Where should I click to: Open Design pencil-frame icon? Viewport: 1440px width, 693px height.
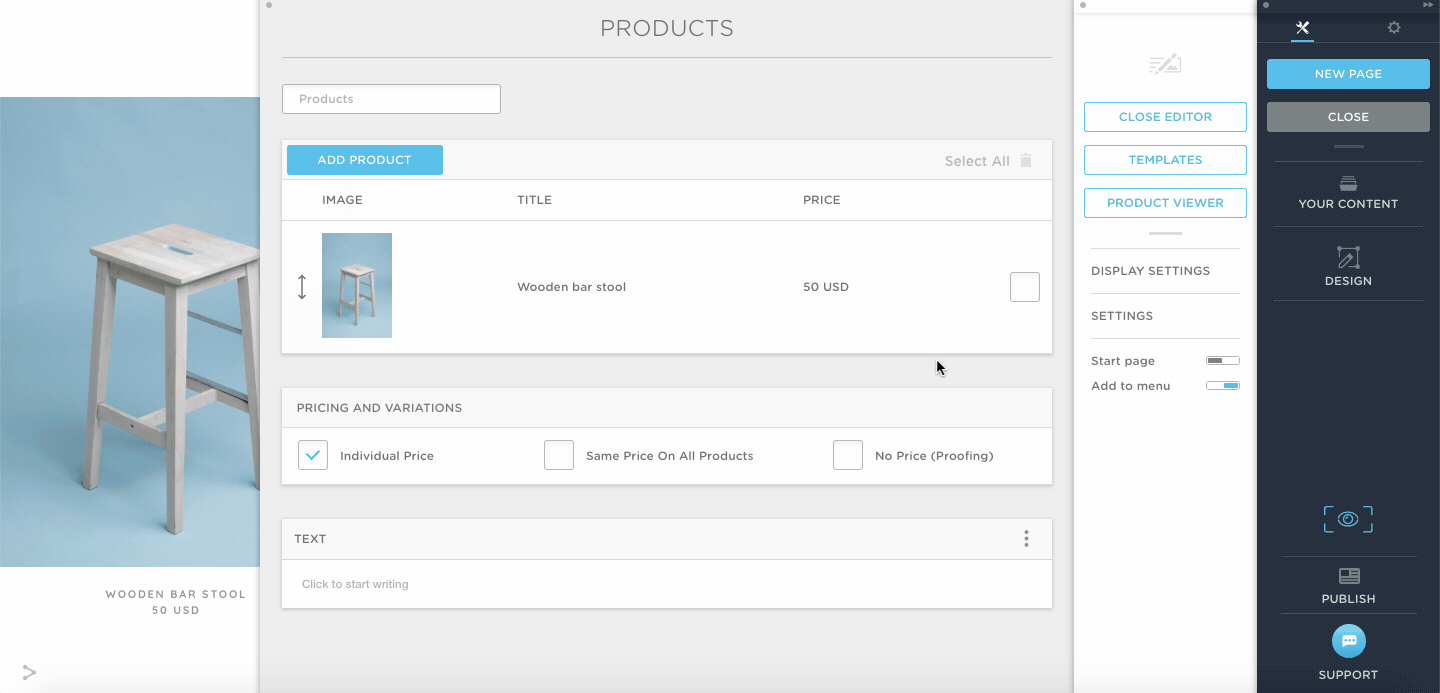point(1348,257)
